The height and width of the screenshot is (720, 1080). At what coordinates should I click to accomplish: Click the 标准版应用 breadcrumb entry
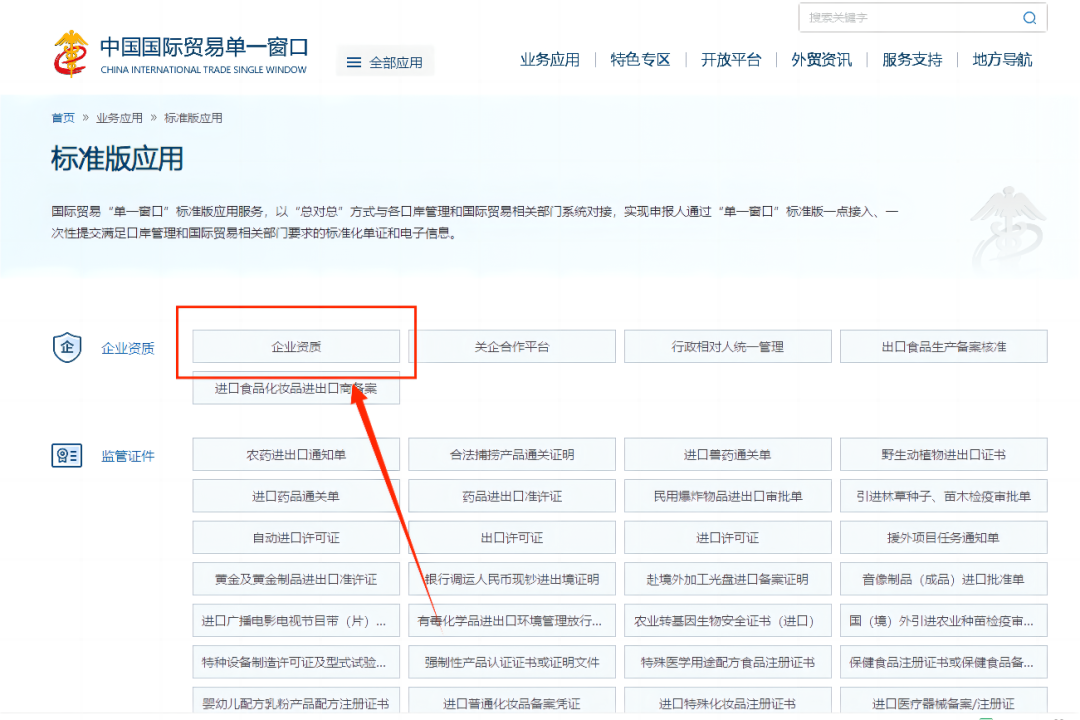pos(193,117)
